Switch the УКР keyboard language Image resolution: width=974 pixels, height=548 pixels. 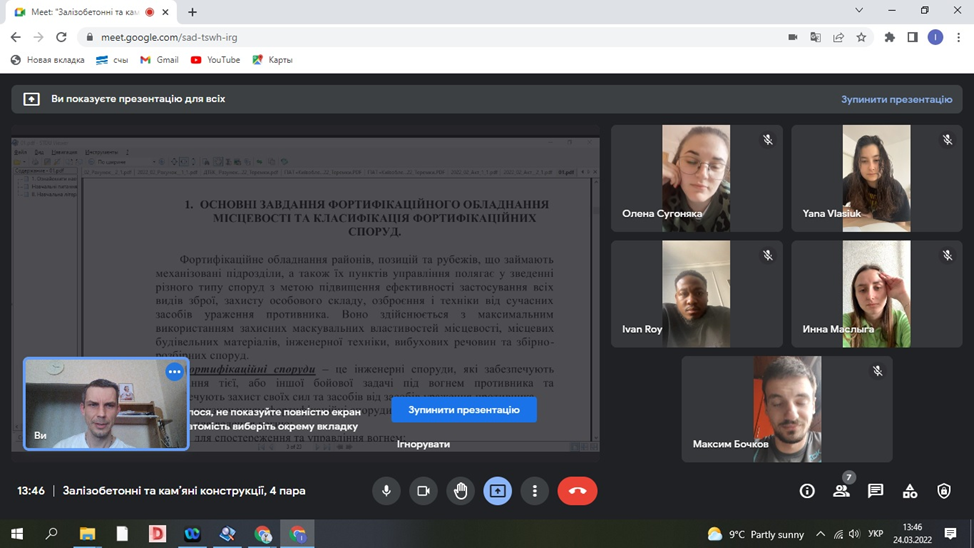point(876,534)
